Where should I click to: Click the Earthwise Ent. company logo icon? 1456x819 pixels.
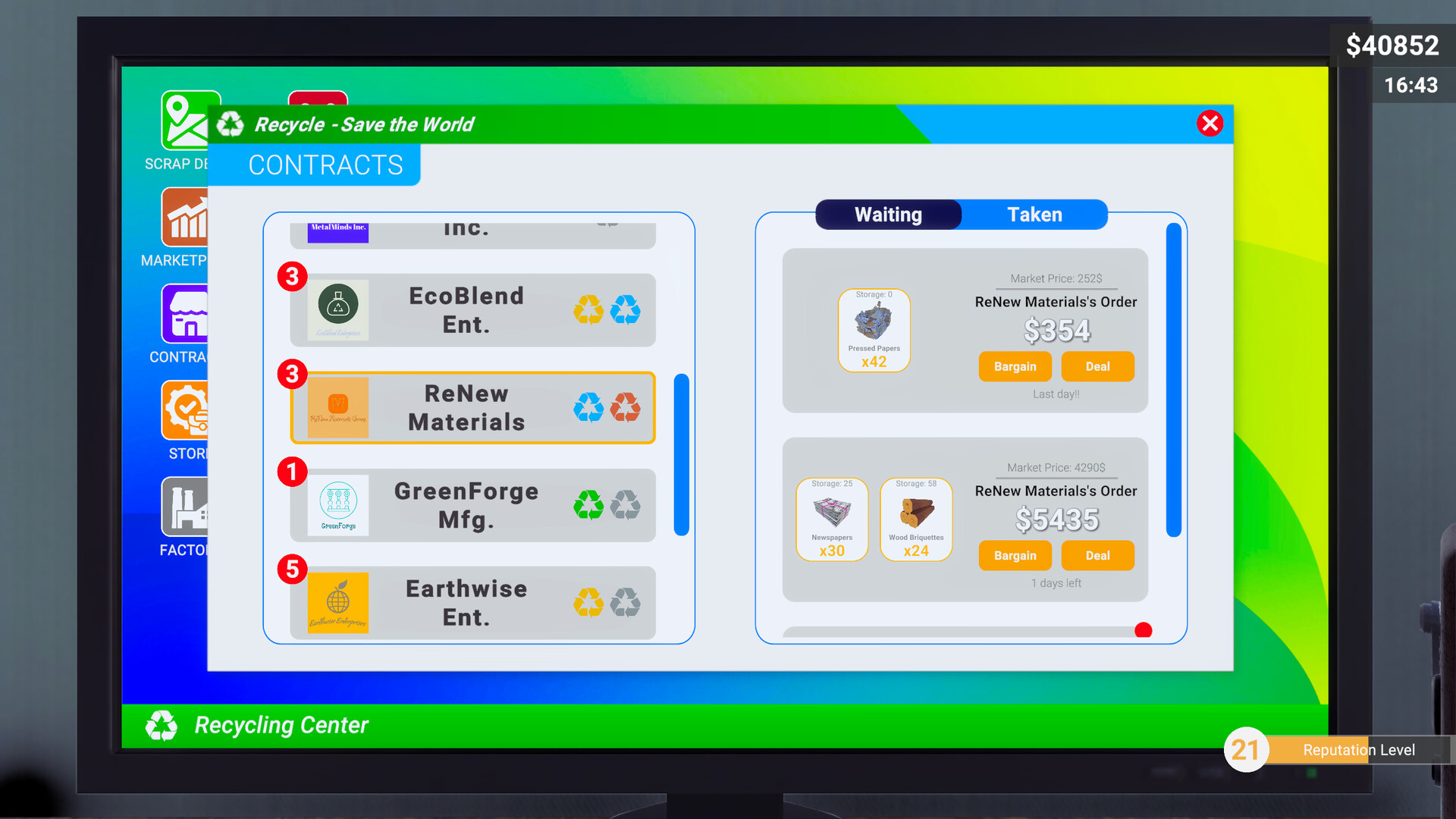pyautogui.click(x=338, y=601)
